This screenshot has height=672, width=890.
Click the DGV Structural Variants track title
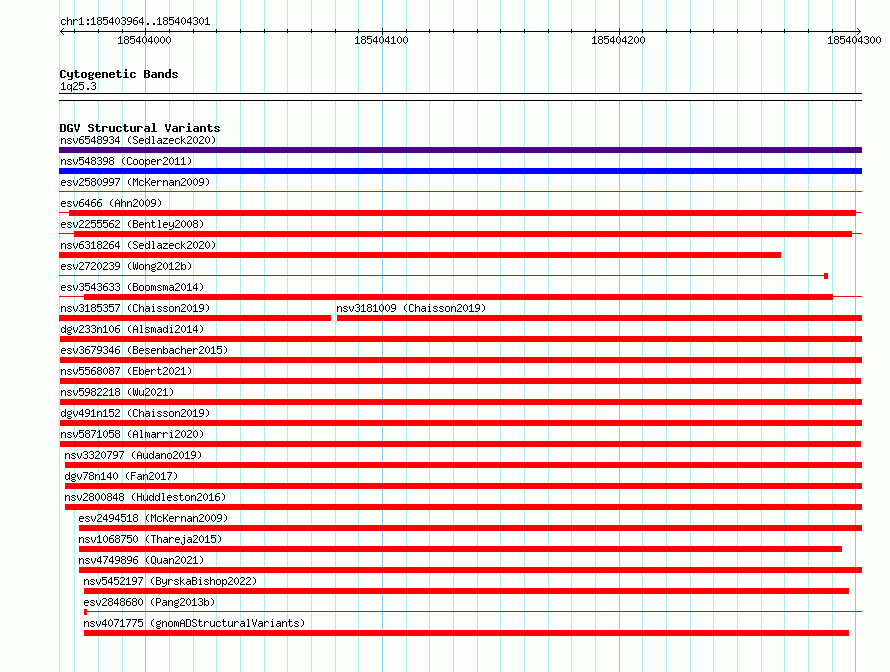(x=140, y=128)
